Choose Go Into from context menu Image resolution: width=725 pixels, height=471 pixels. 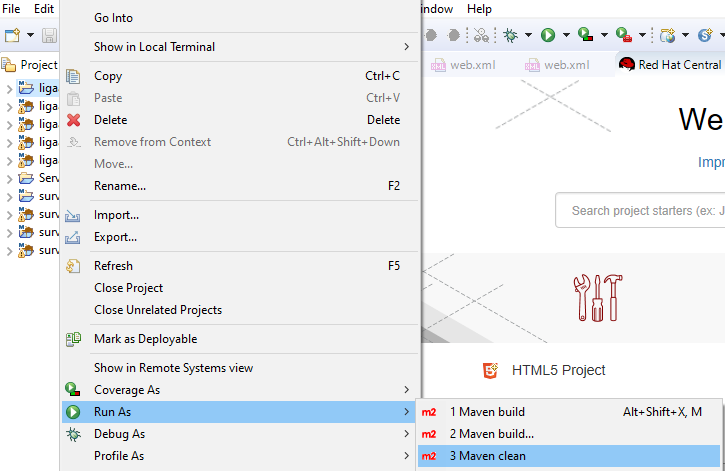click(x=240, y=18)
